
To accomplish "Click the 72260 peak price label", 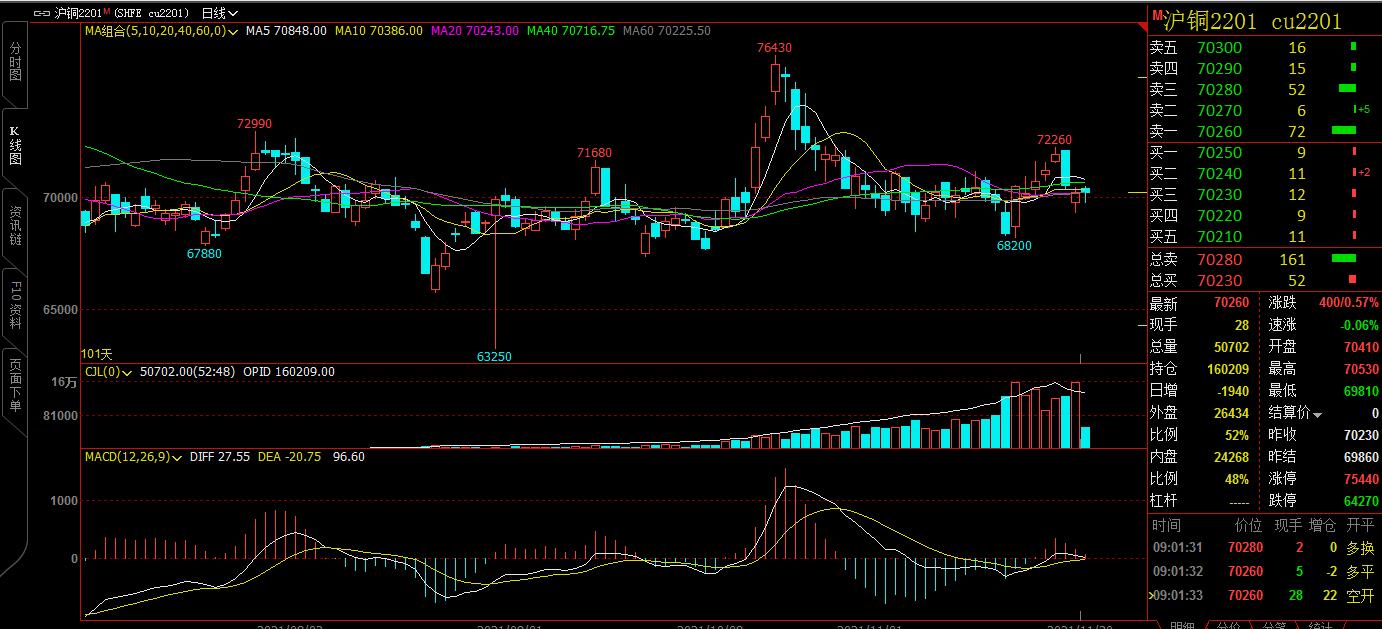I will coord(1054,140).
